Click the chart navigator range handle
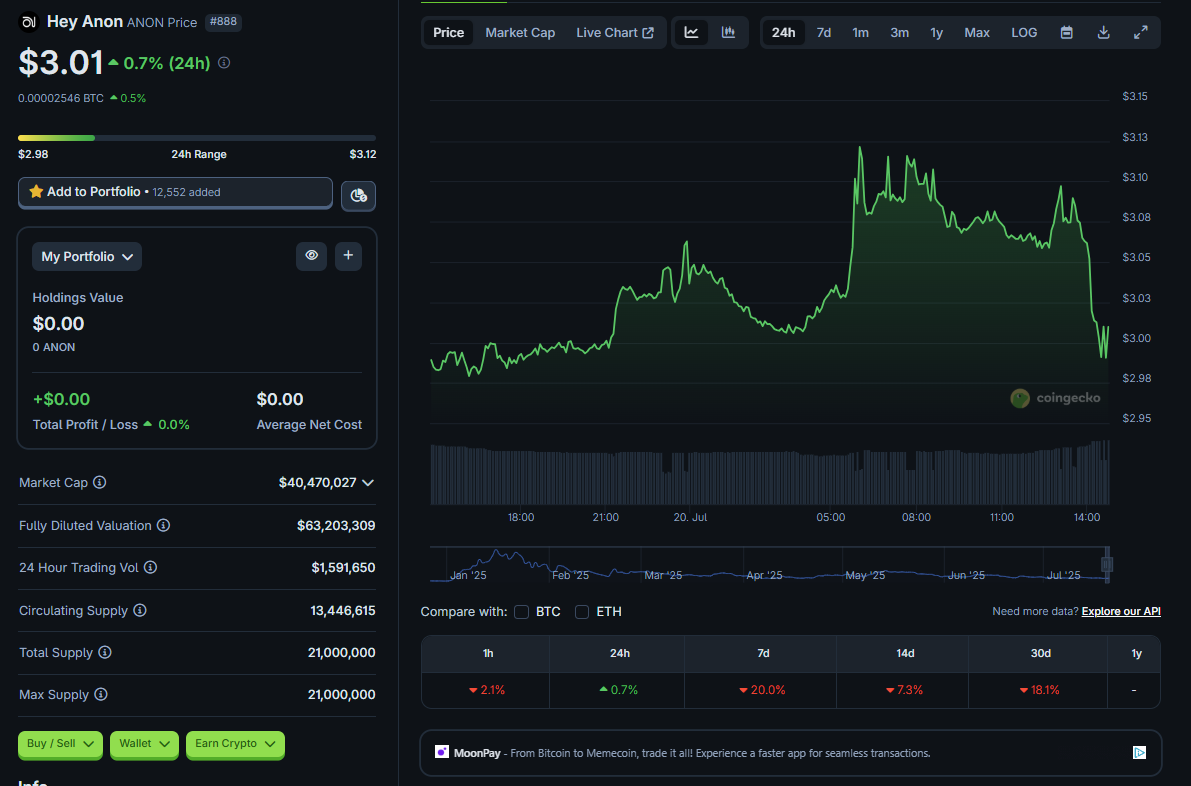 click(x=1107, y=564)
